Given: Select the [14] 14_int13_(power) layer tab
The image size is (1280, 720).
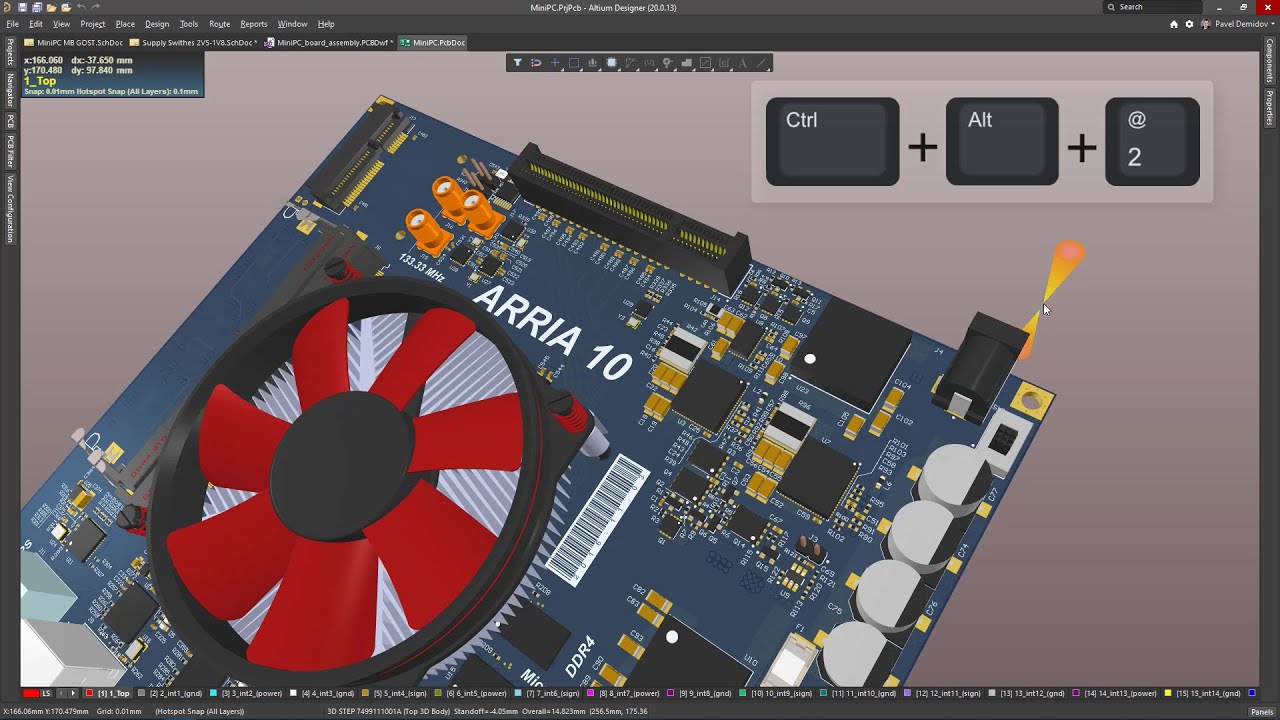Looking at the screenshot, I should pos(1114,693).
